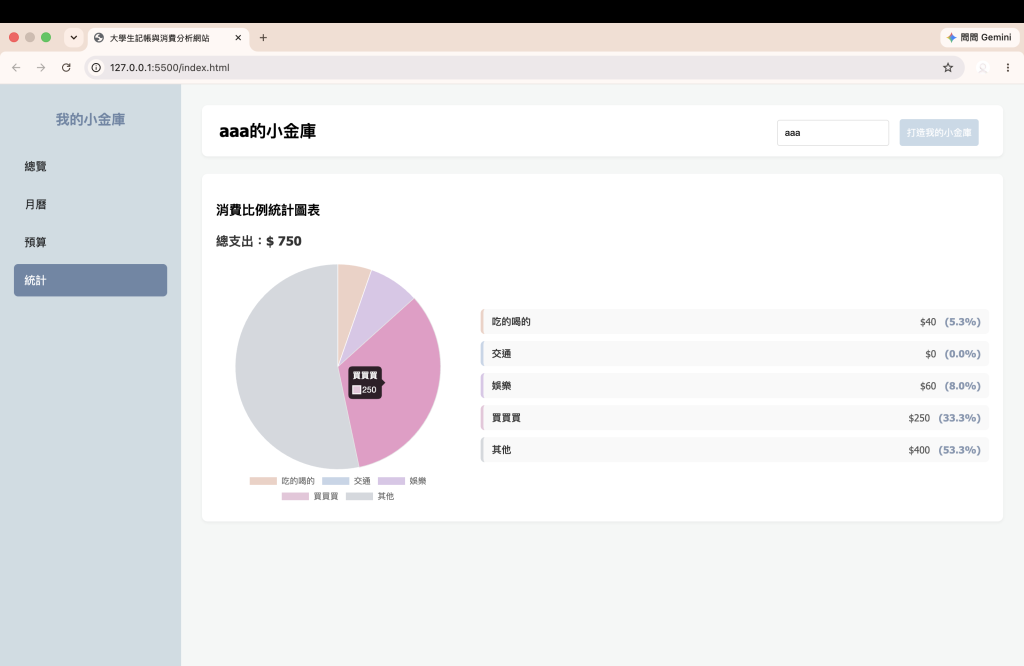The width and height of the screenshot is (1024, 666).
Task: Select the 大學生記帳與消費分析網站 browser tab
Action: pyautogui.click(x=167, y=38)
